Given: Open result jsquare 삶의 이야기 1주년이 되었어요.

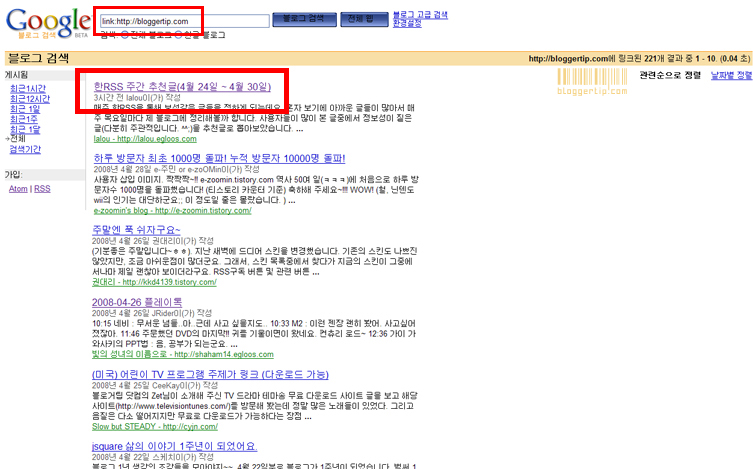Looking at the screenshot, I should coord(174,446).
